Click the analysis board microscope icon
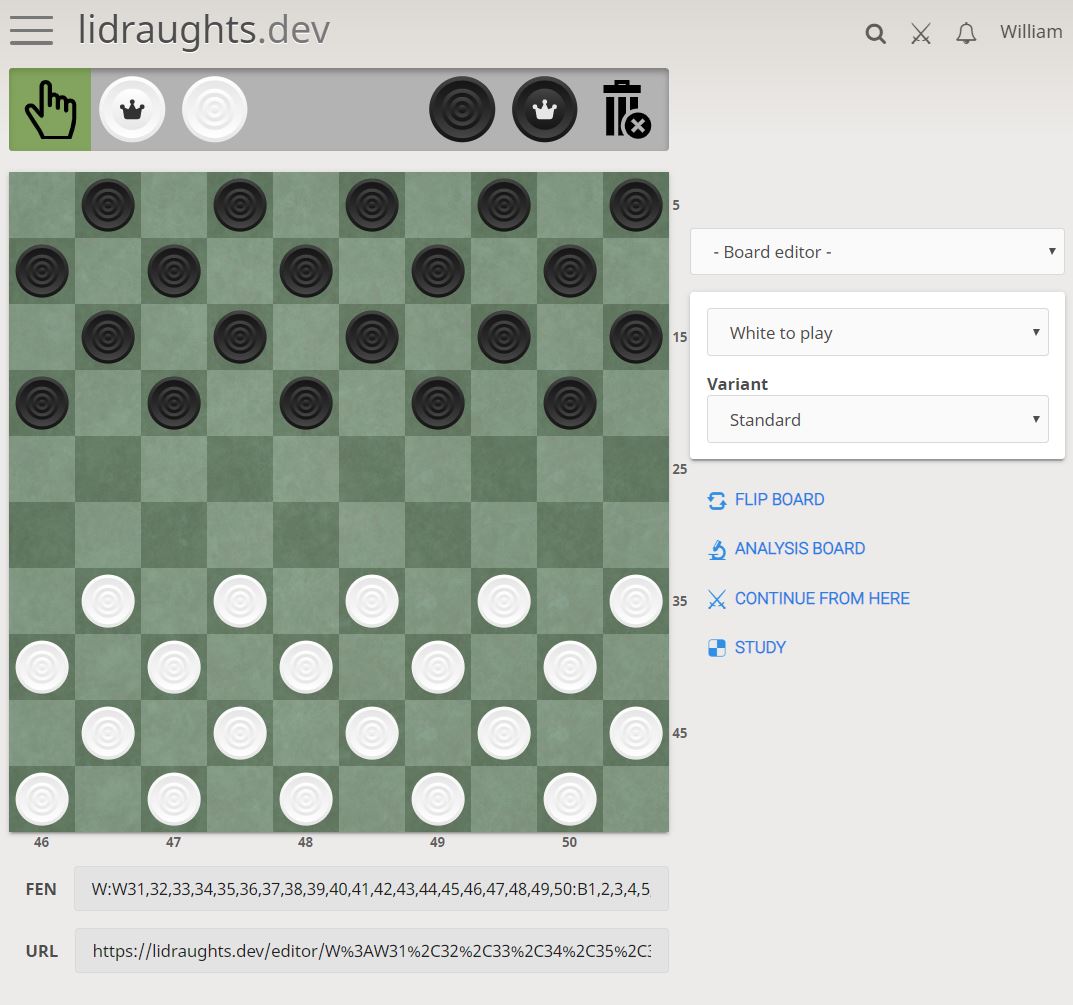The width and height of the screenshot is (1073, 1005). point(717,548)
